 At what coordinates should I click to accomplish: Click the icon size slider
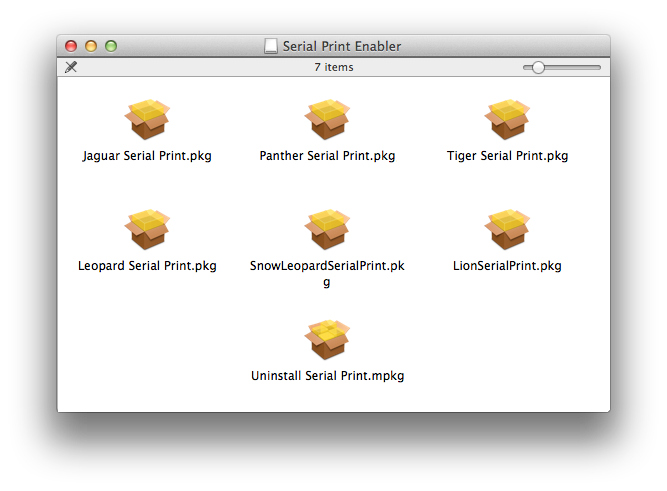tap(539, 67)
